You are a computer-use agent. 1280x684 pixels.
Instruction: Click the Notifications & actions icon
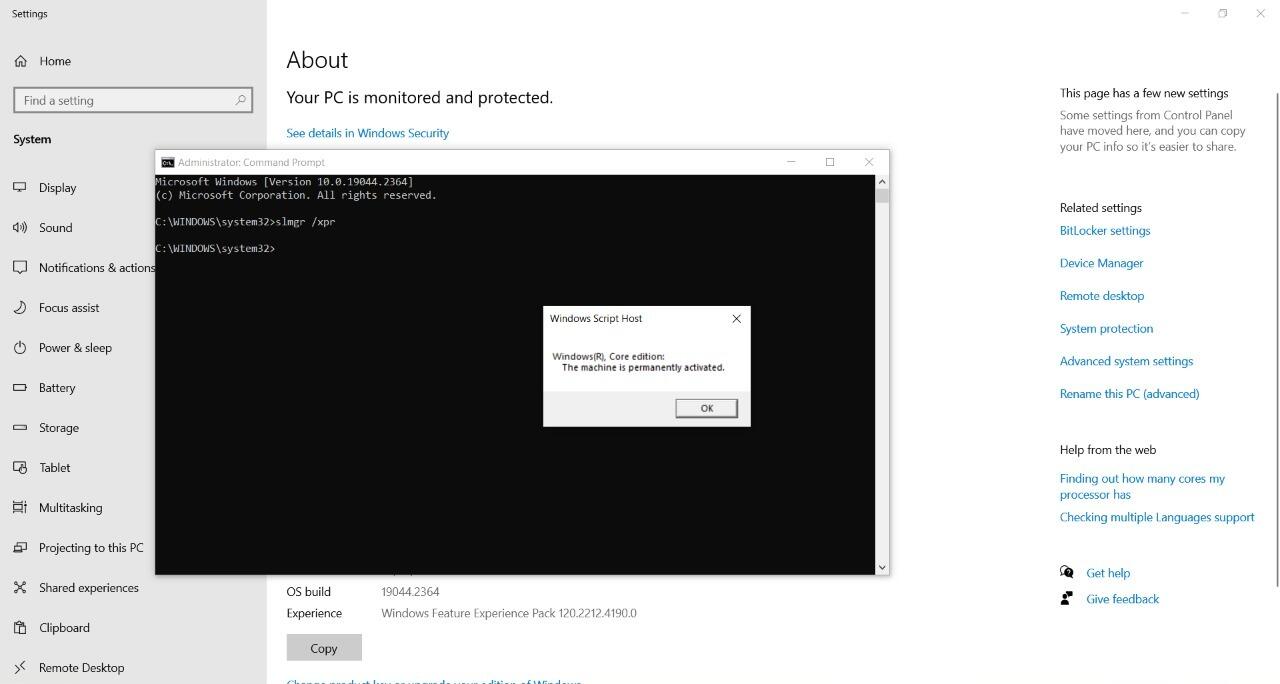click(20, 267)
